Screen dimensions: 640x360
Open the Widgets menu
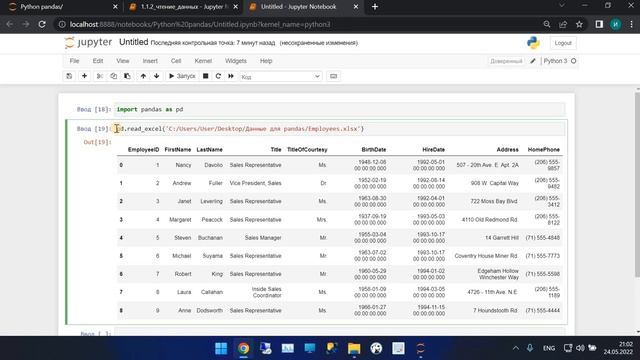(236, 61)
